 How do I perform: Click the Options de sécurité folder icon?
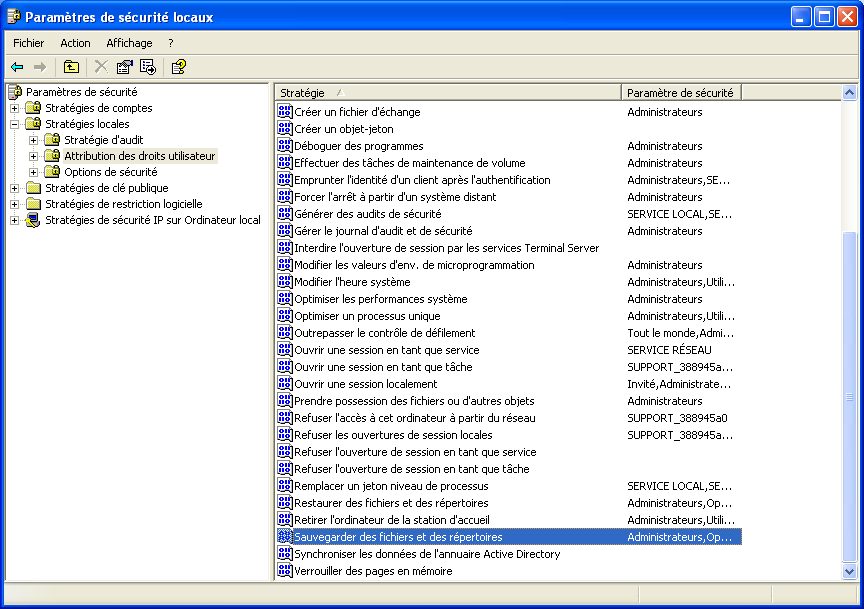tap(53, 172)
